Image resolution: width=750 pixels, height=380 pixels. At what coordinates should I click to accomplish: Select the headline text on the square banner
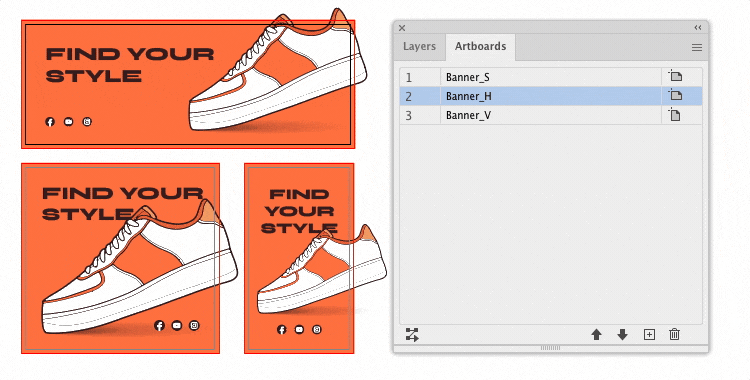pyautogui.click(x=122, y=203)
